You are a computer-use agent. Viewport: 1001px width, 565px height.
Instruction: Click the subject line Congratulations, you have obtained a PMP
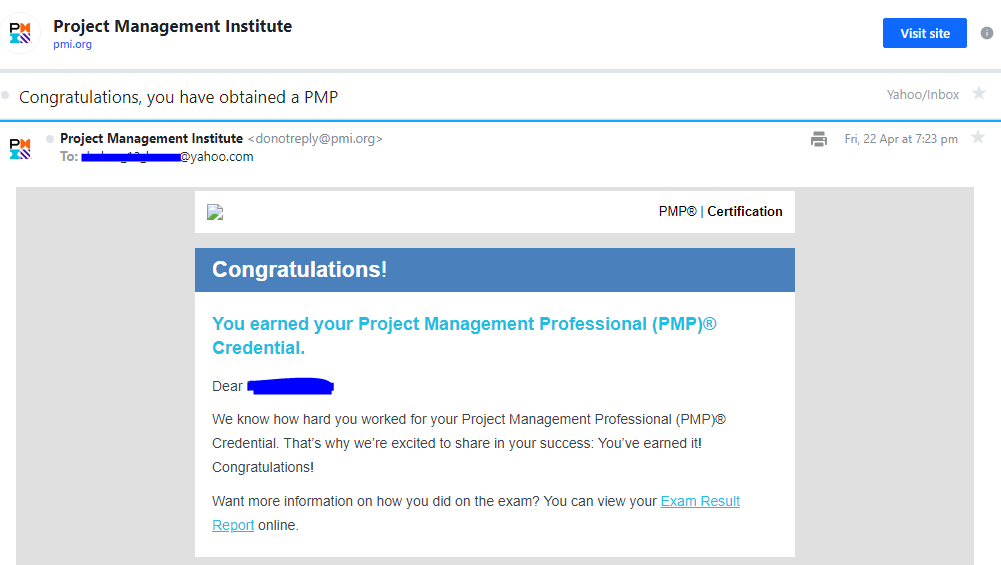(x=178, y=97)
